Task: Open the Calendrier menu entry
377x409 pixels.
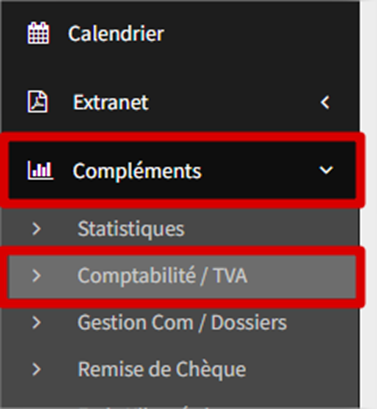Action: click(116, 34)
